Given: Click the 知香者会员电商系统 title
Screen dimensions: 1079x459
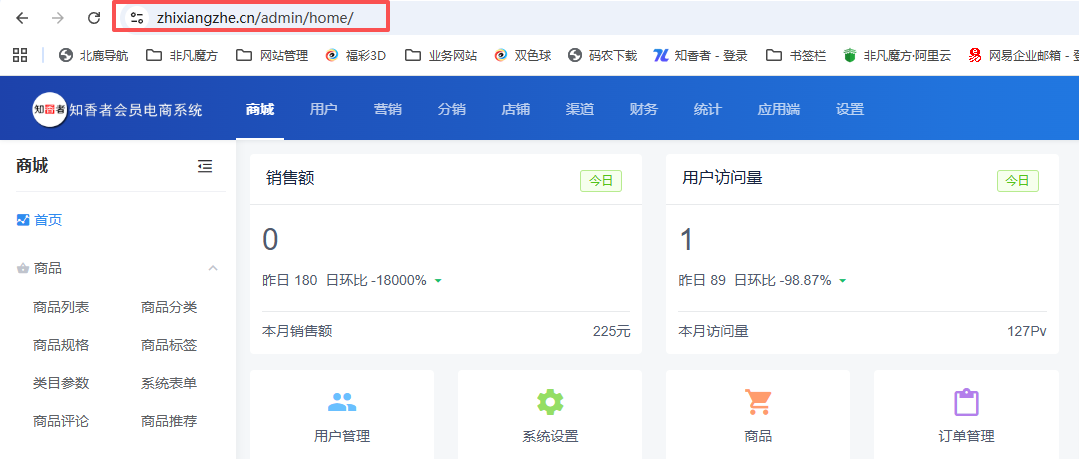Looking at the screenshot, I should (136, 109).
